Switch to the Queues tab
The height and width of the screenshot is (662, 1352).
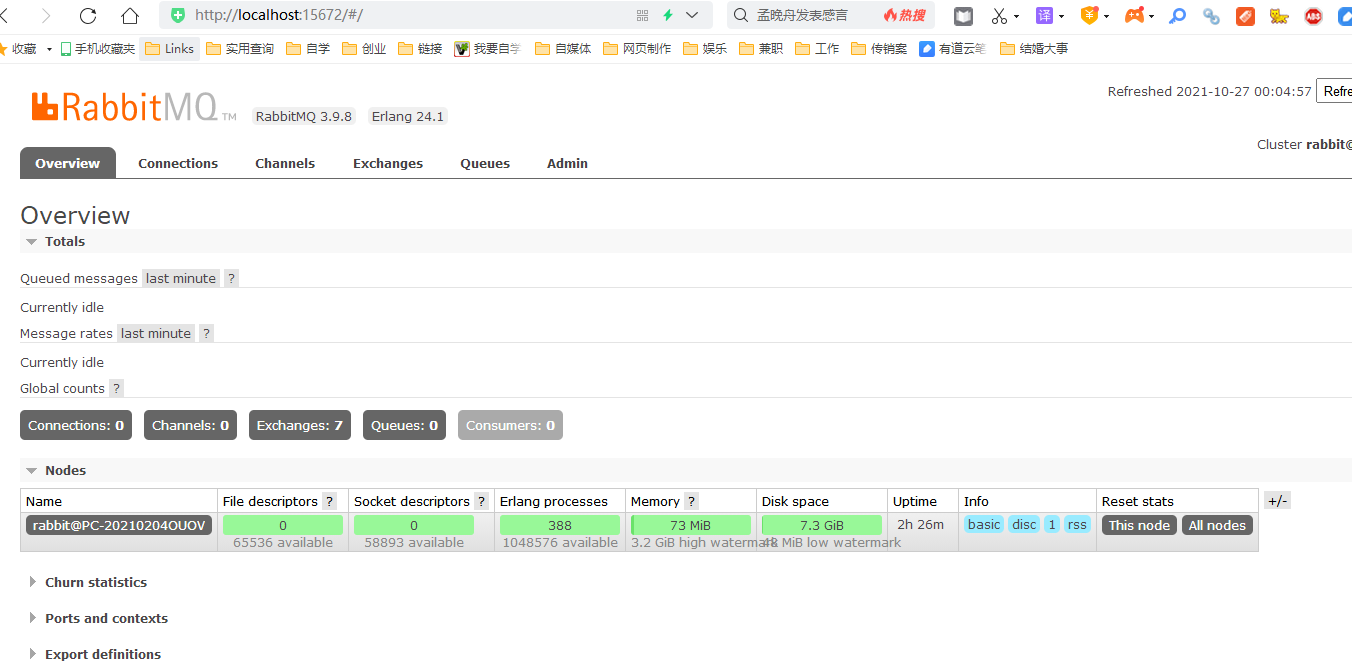point(485,163)
